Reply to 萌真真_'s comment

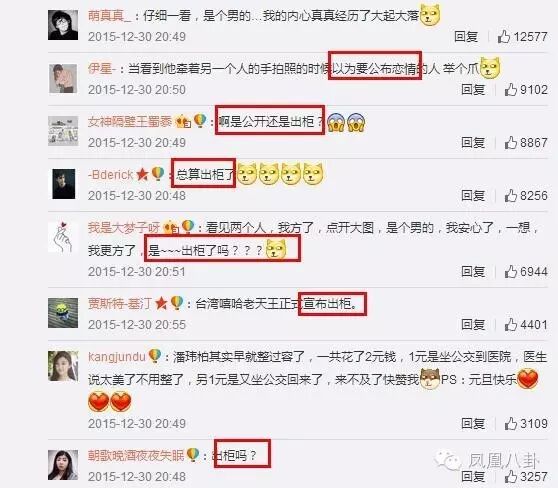coord(466,36)
